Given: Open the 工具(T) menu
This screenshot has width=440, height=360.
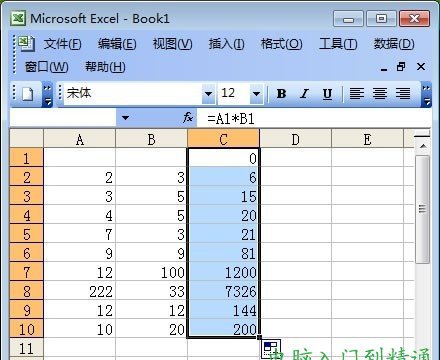Looking at the screenshot, I should point(338,44).
